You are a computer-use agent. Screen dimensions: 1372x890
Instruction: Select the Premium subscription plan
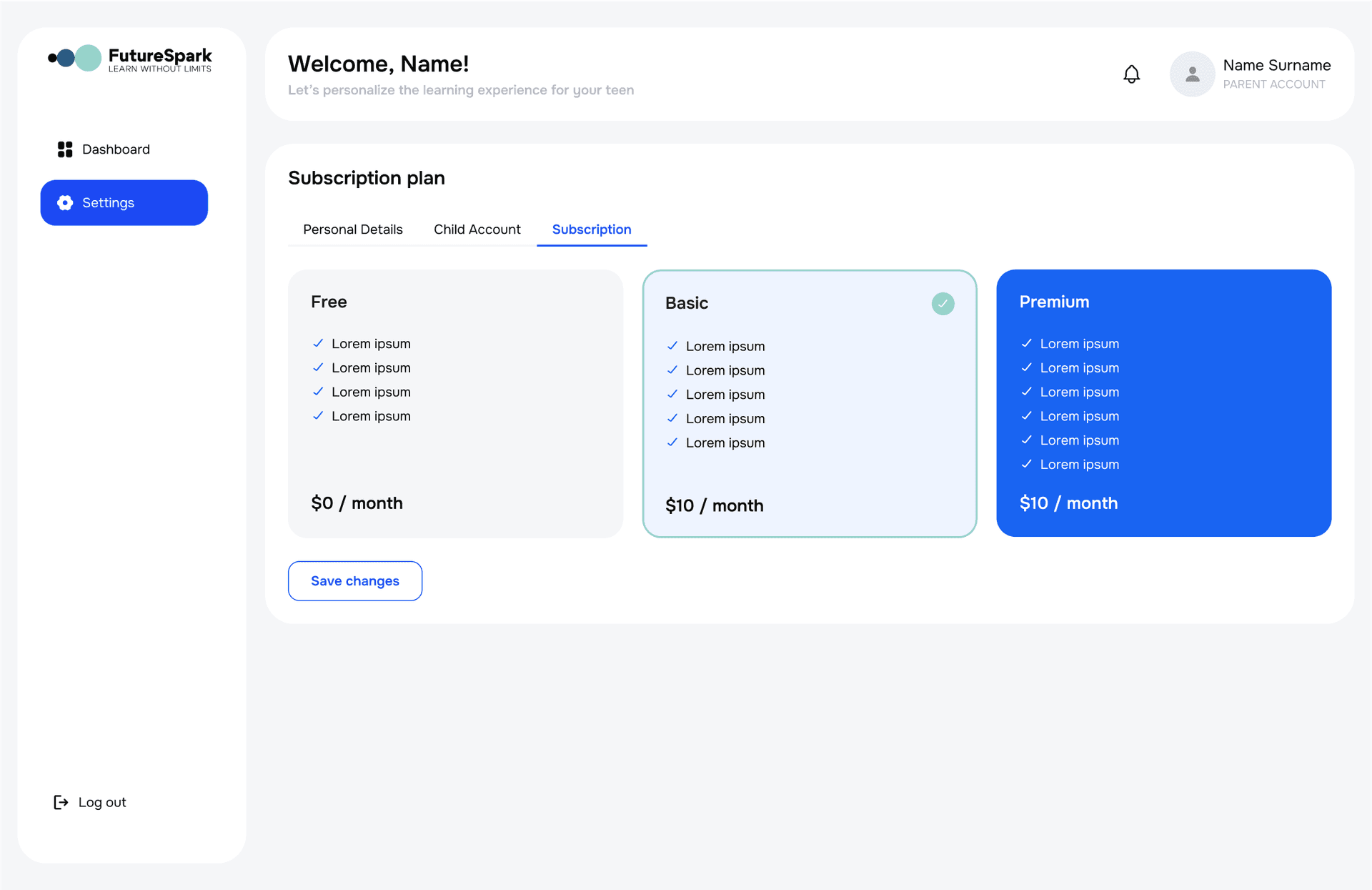tap(1163, 403)
